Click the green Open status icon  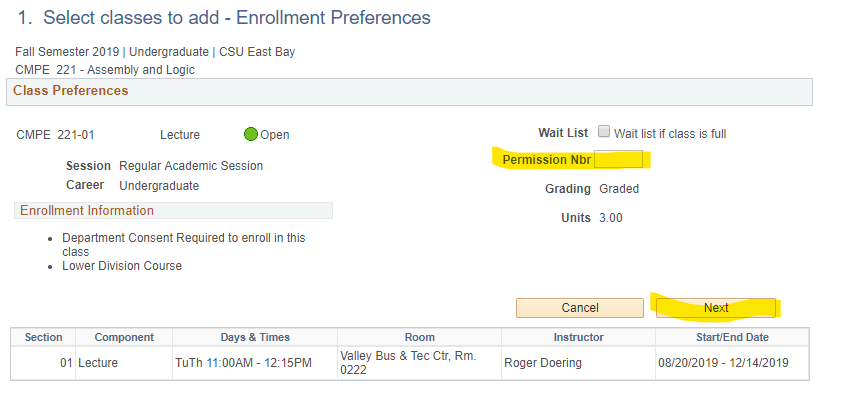[x=251, y=134]
